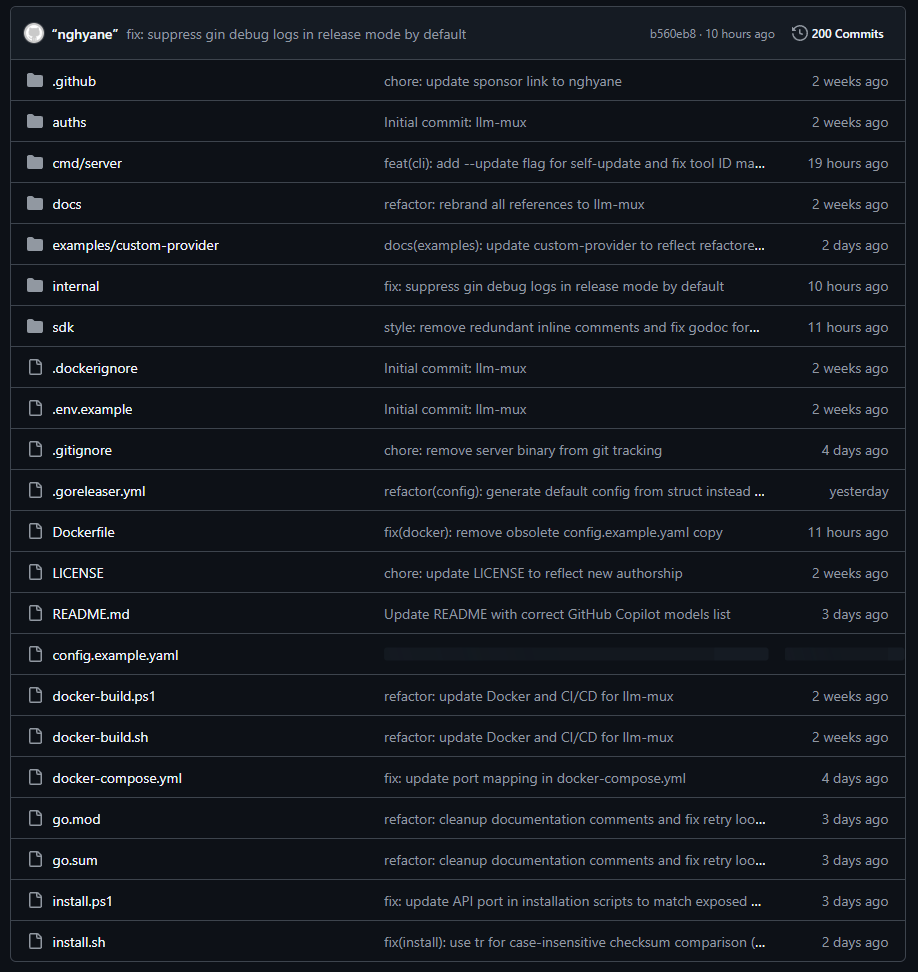The height and width of the screenshot is (972, 918).
Task: Click the commit history clock icon
Action: (799, 34)
